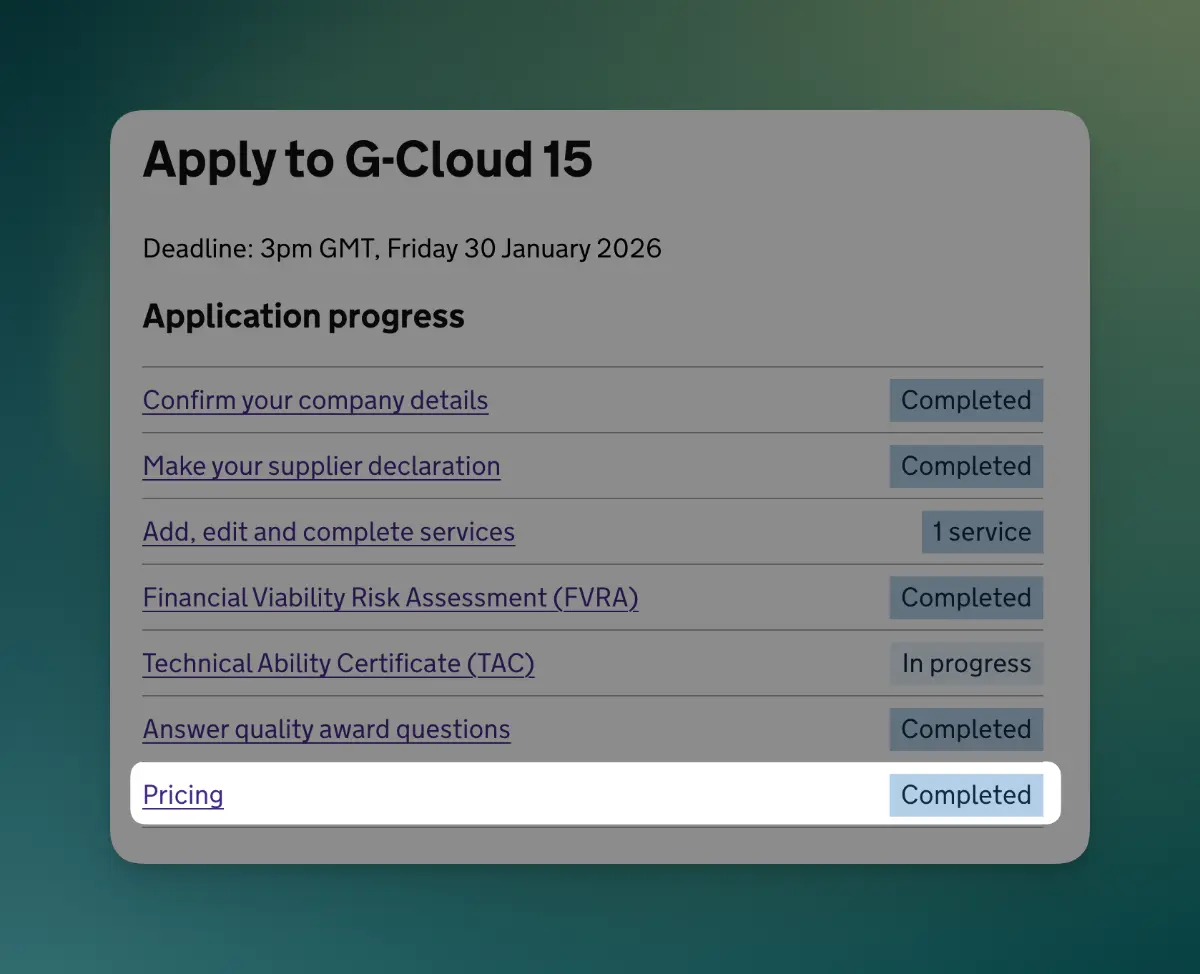Open the Technical Ability Certificate link
Viewport: 1200px width, 974px height.
click(x=339, y=664)
